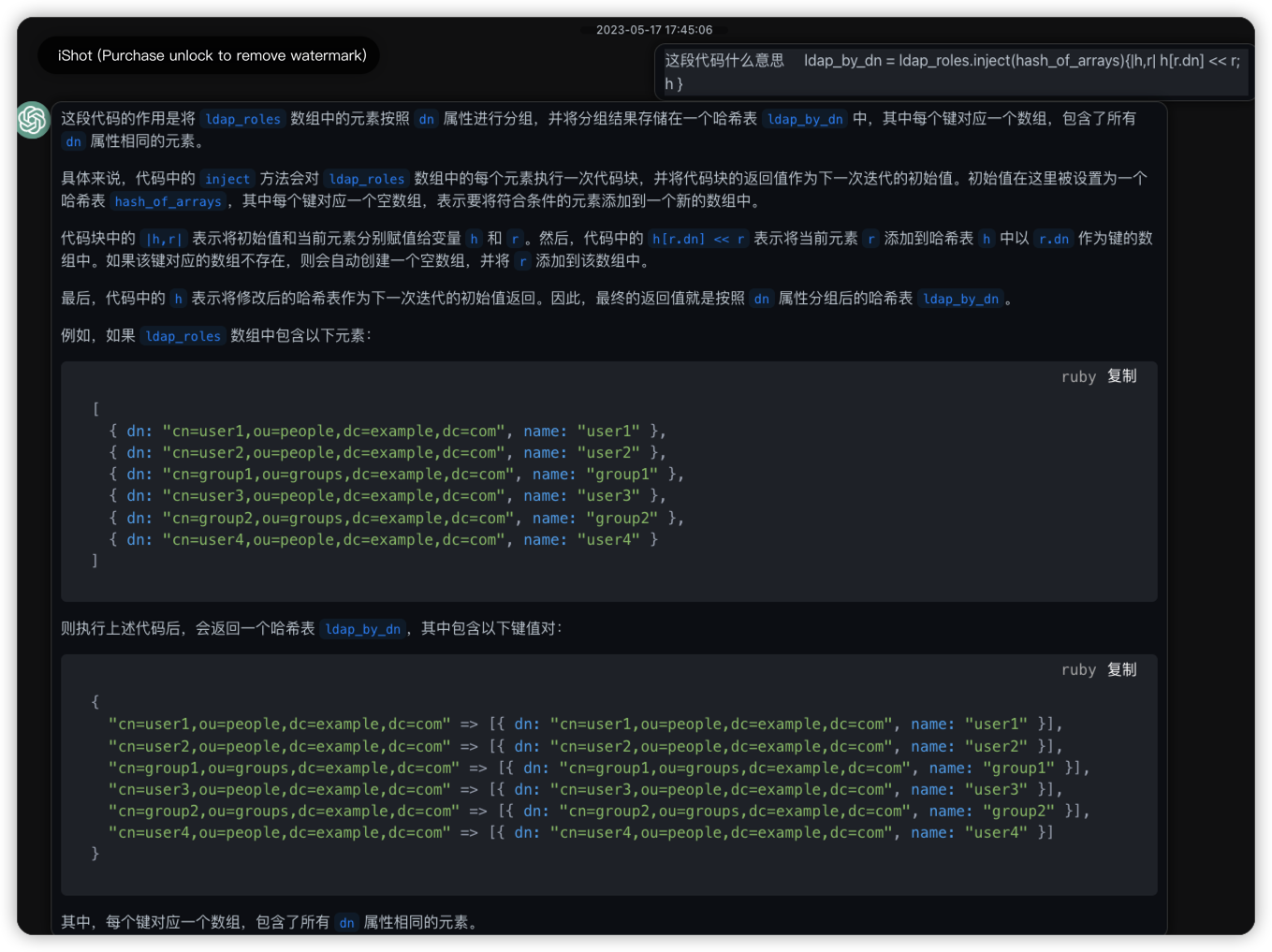Click the ruby label on first code block
Image resolution: width=1272 pixels, height=952 pixels.
[1078, 376]
